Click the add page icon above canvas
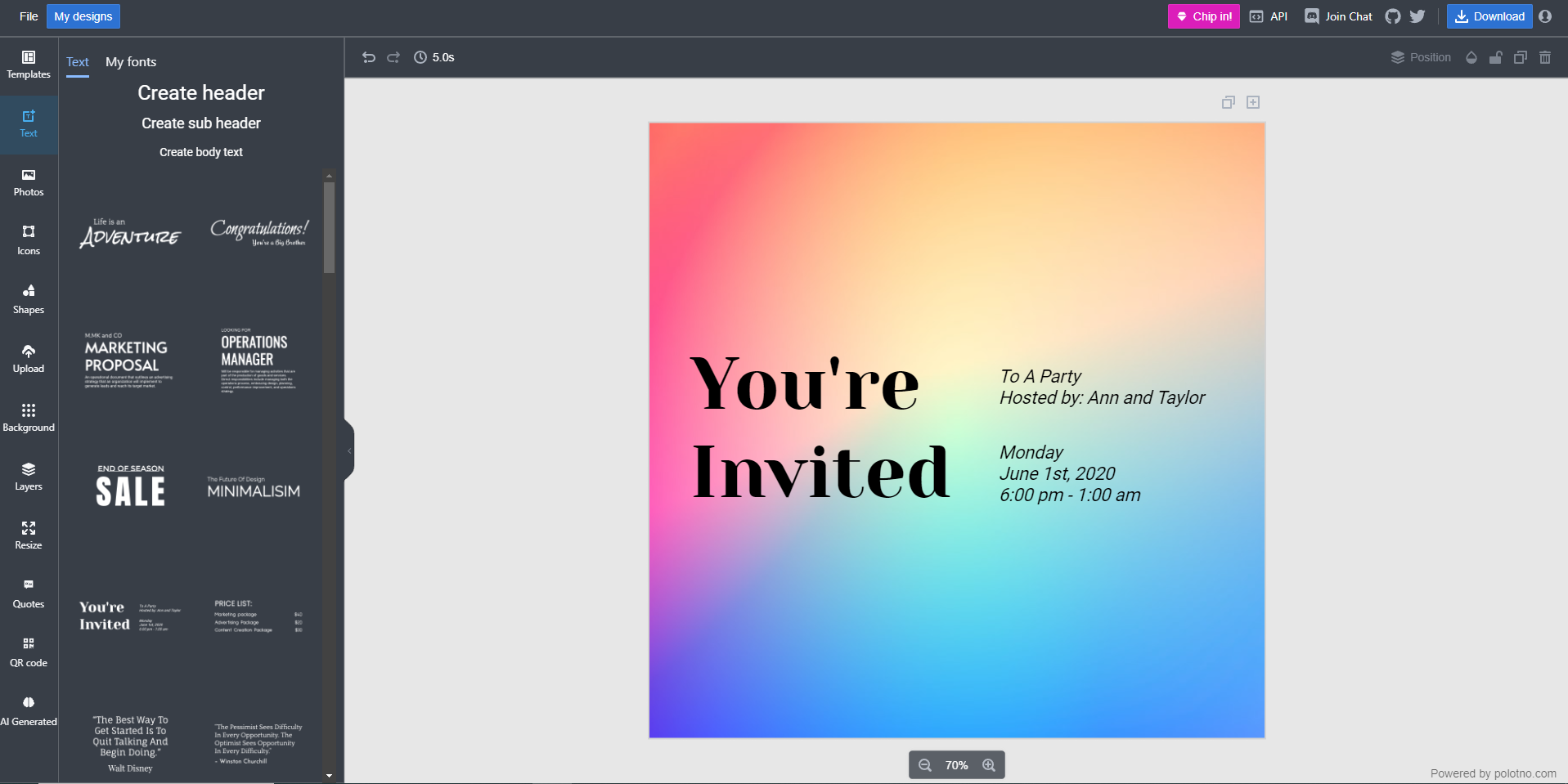 click(1253, 102)
